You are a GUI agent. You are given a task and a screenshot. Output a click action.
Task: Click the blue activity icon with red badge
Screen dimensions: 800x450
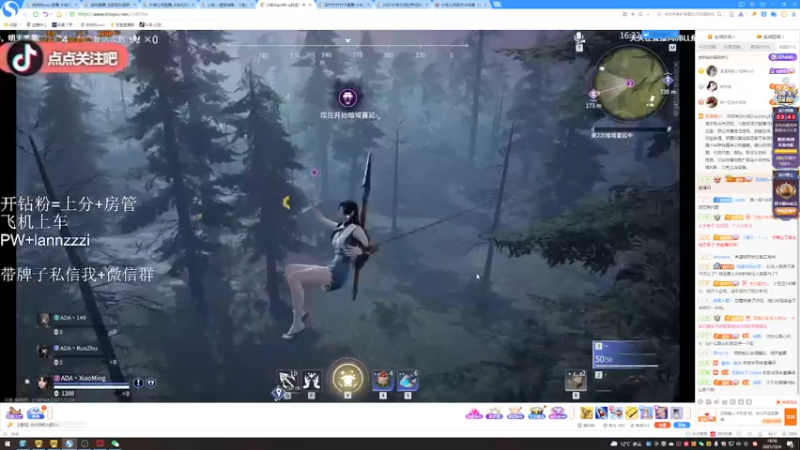click(x=36, y=412)
